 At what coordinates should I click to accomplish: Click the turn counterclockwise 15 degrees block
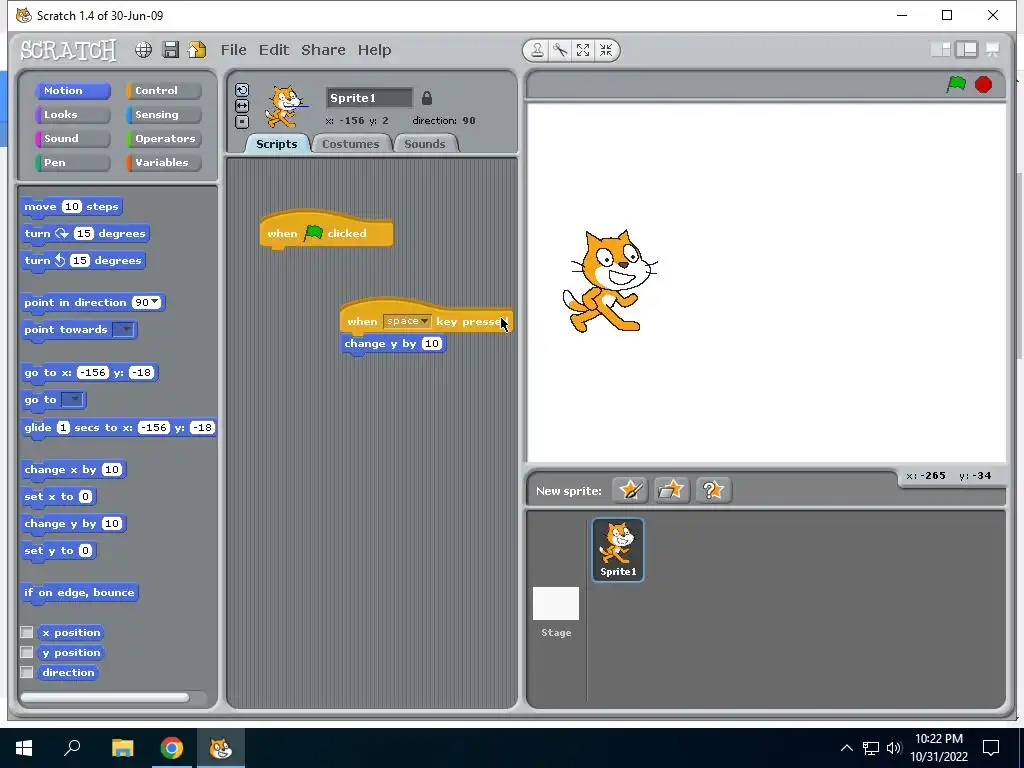click(x=83, y=261)
